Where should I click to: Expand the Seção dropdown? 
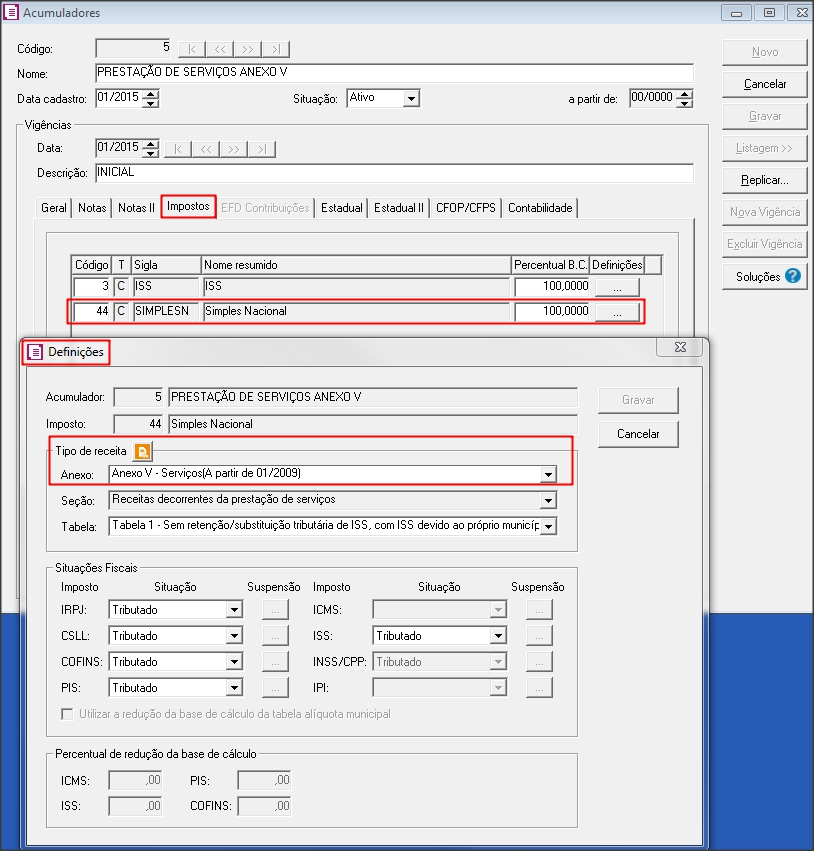pyautogui.click(x=548, y=500)
